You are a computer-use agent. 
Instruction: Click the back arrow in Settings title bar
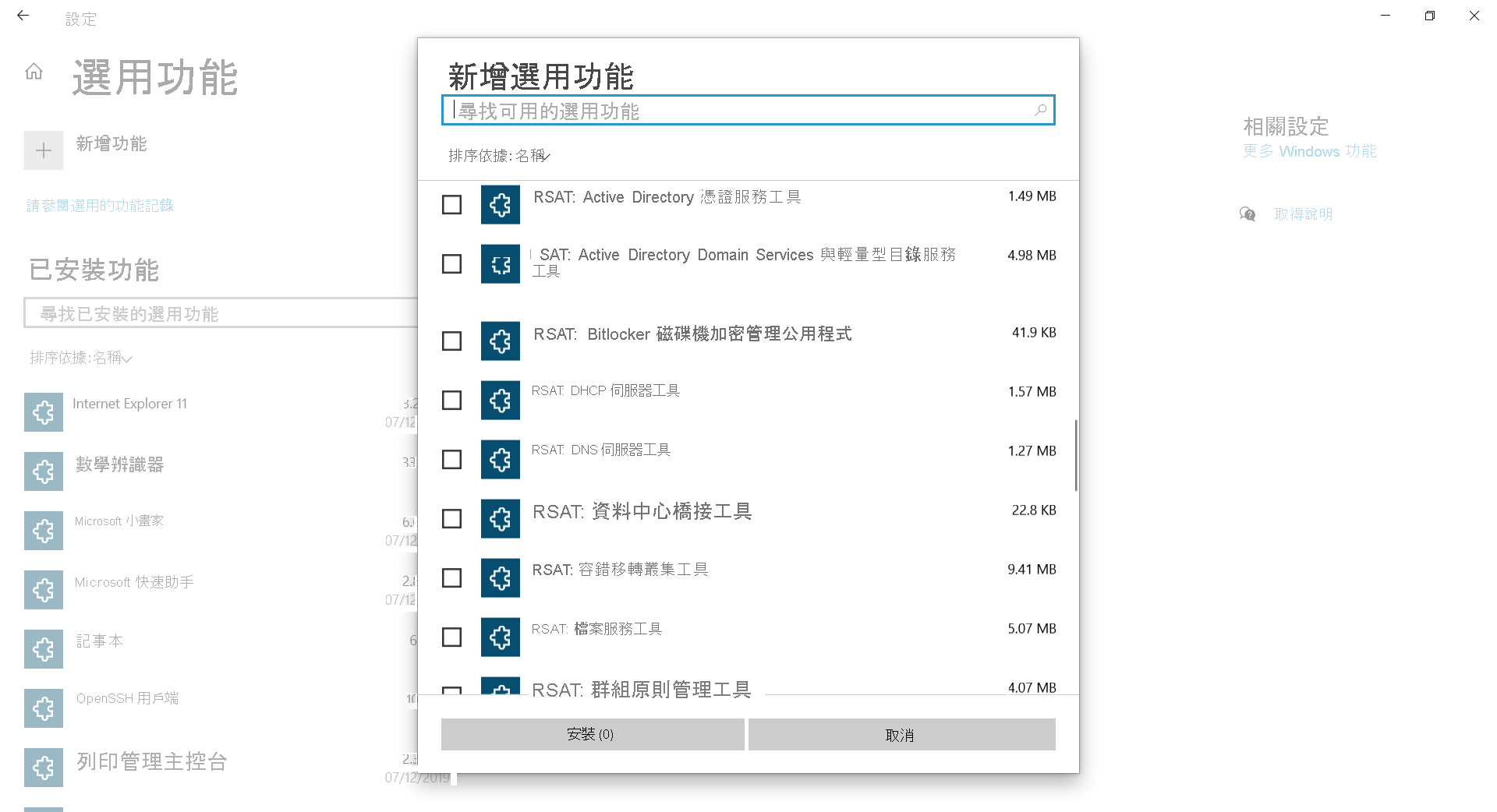(23, 16)
